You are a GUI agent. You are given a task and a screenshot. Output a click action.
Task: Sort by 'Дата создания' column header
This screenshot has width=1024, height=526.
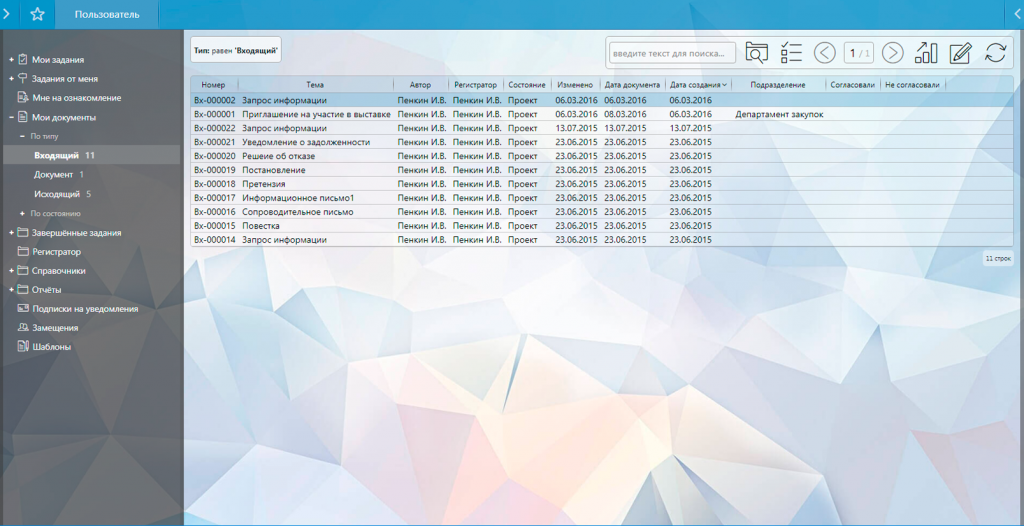tap(697, 85)
